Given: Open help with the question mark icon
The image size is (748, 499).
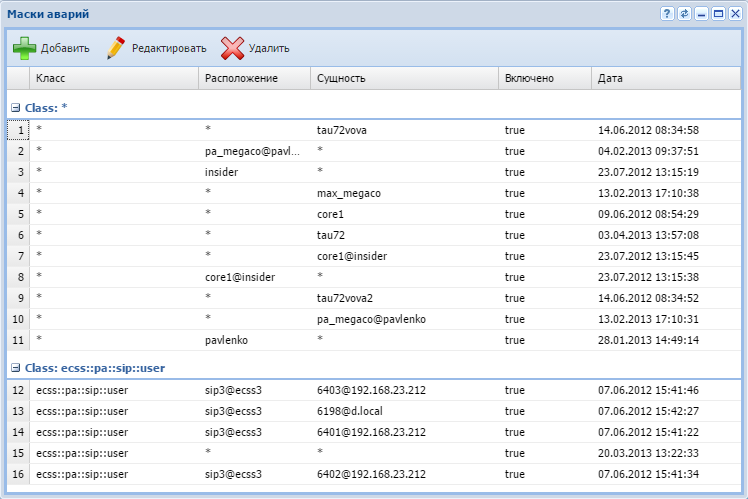Looking at the screenshot, I should click(x=667, y=14).
